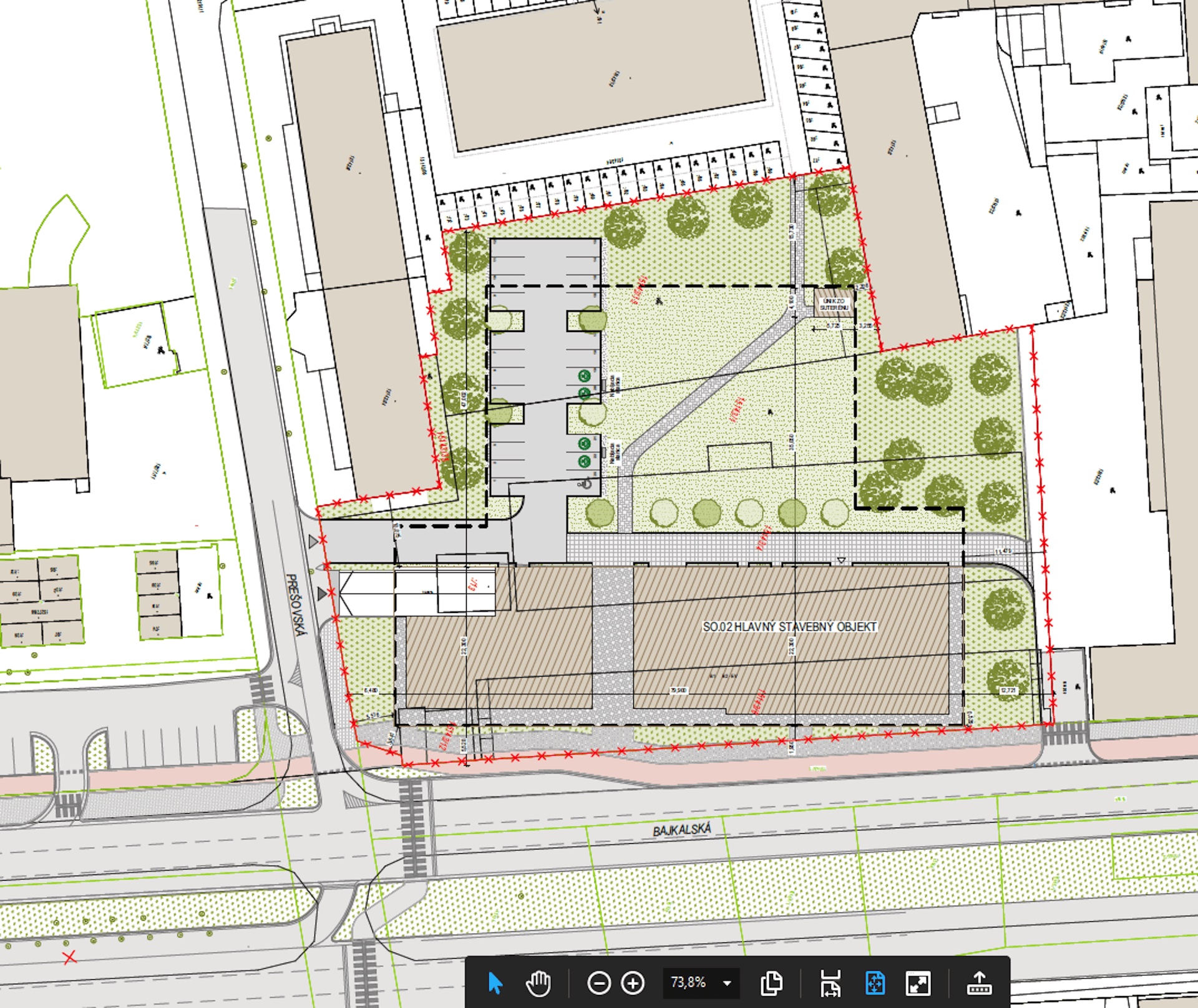Click the small triangle entrance marker on the building
Image resolution: width=1198 pixels, height=1008 pixels.
point(841,560)
